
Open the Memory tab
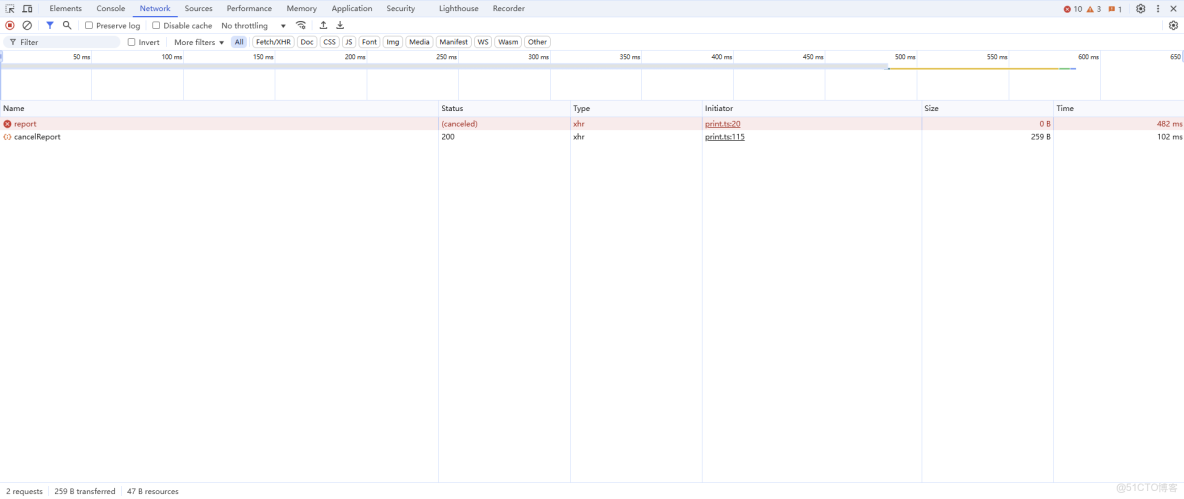click(301, 9)
